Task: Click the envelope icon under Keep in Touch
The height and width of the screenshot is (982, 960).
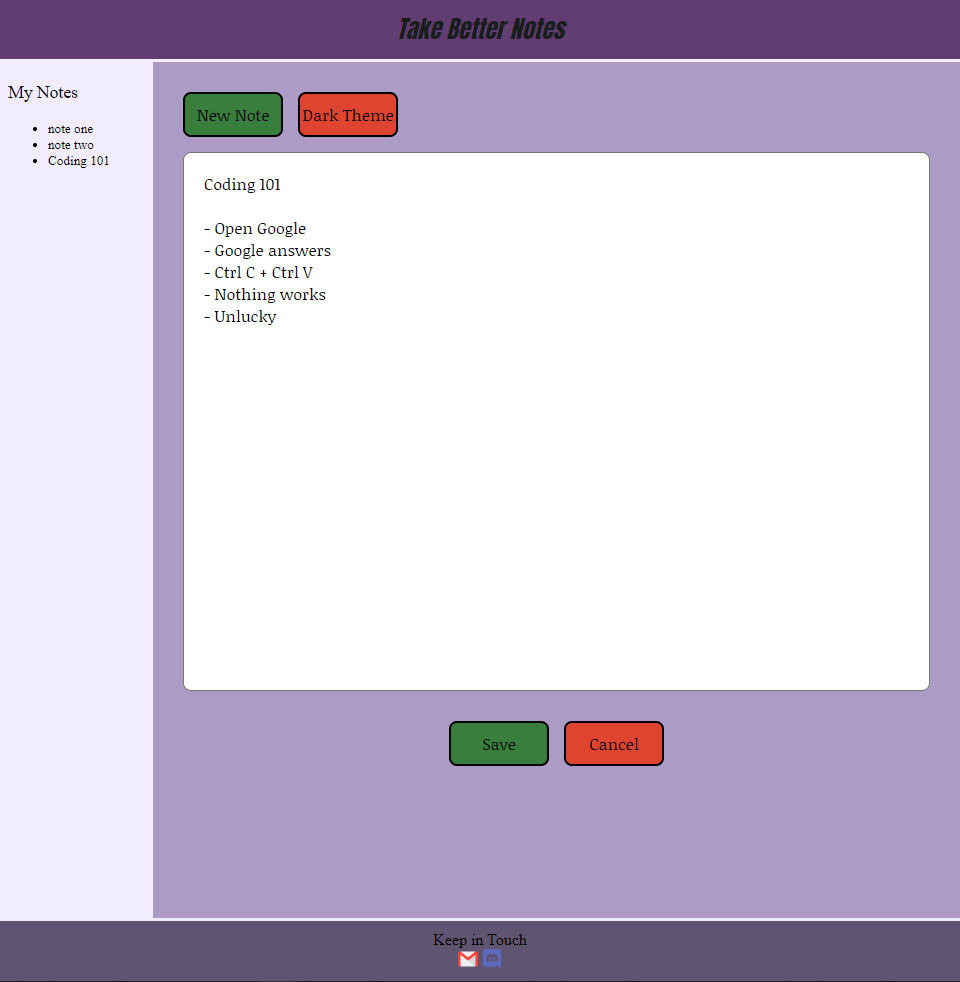Action: [x=467, y=958]
